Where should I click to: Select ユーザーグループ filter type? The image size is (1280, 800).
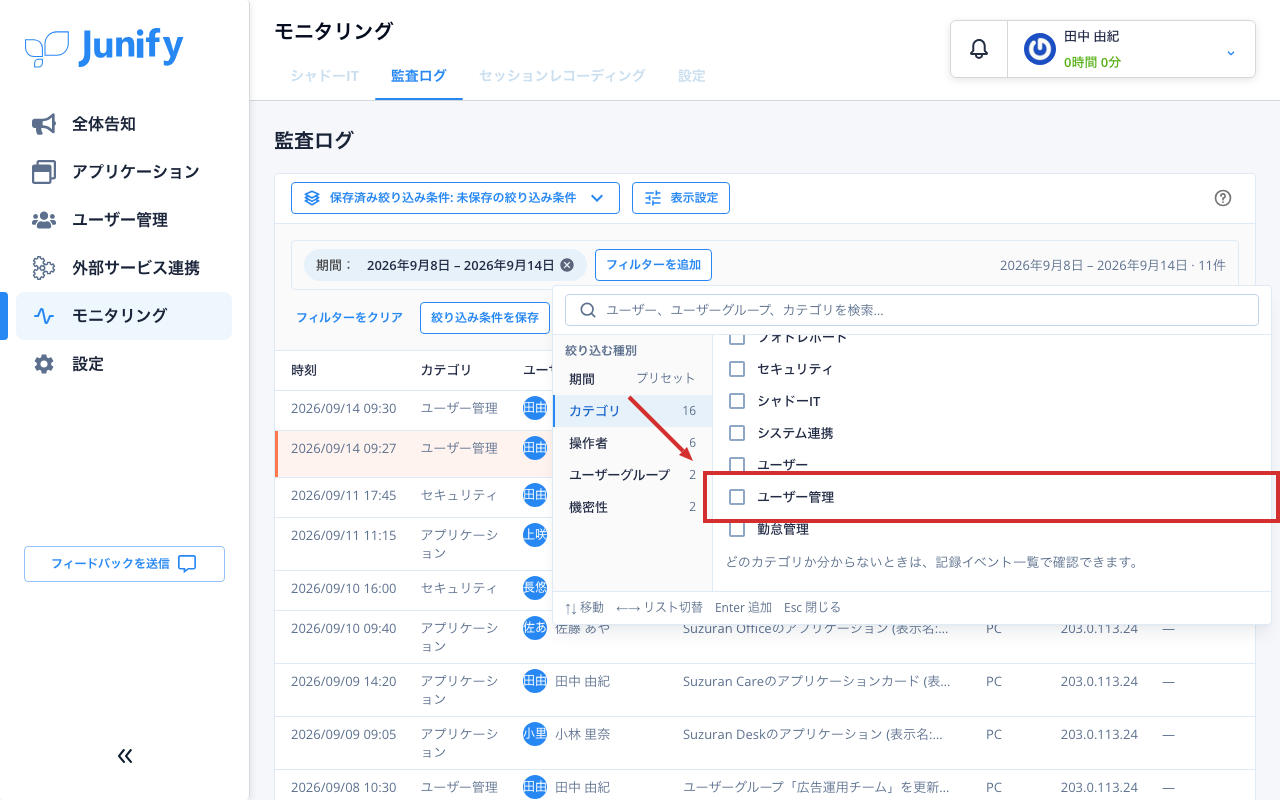(633, 475)
